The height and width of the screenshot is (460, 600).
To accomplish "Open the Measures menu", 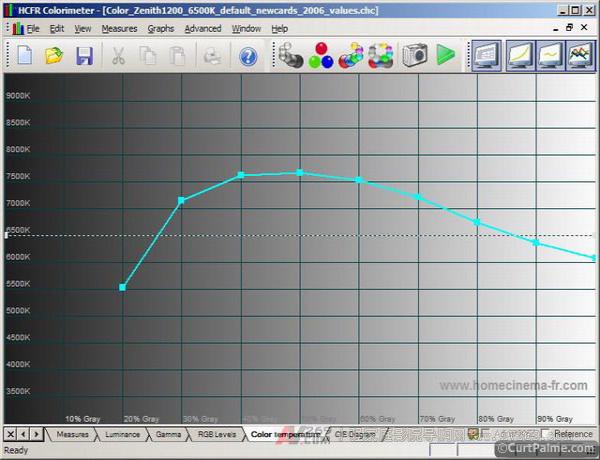I will (x=119, y=29).
